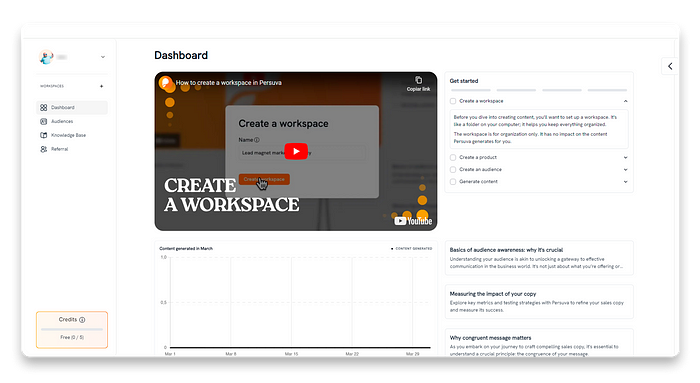Click 'Content generated in March' chart title
The width and height of the screenshot is (700, 383).
coord(186,249)
